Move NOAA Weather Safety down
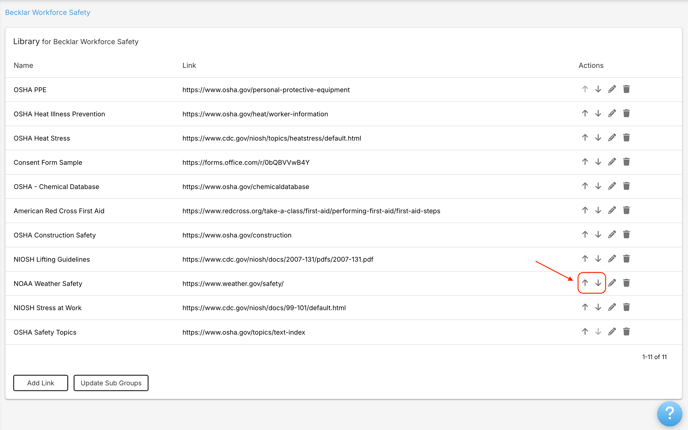 (x=598, y=283)
